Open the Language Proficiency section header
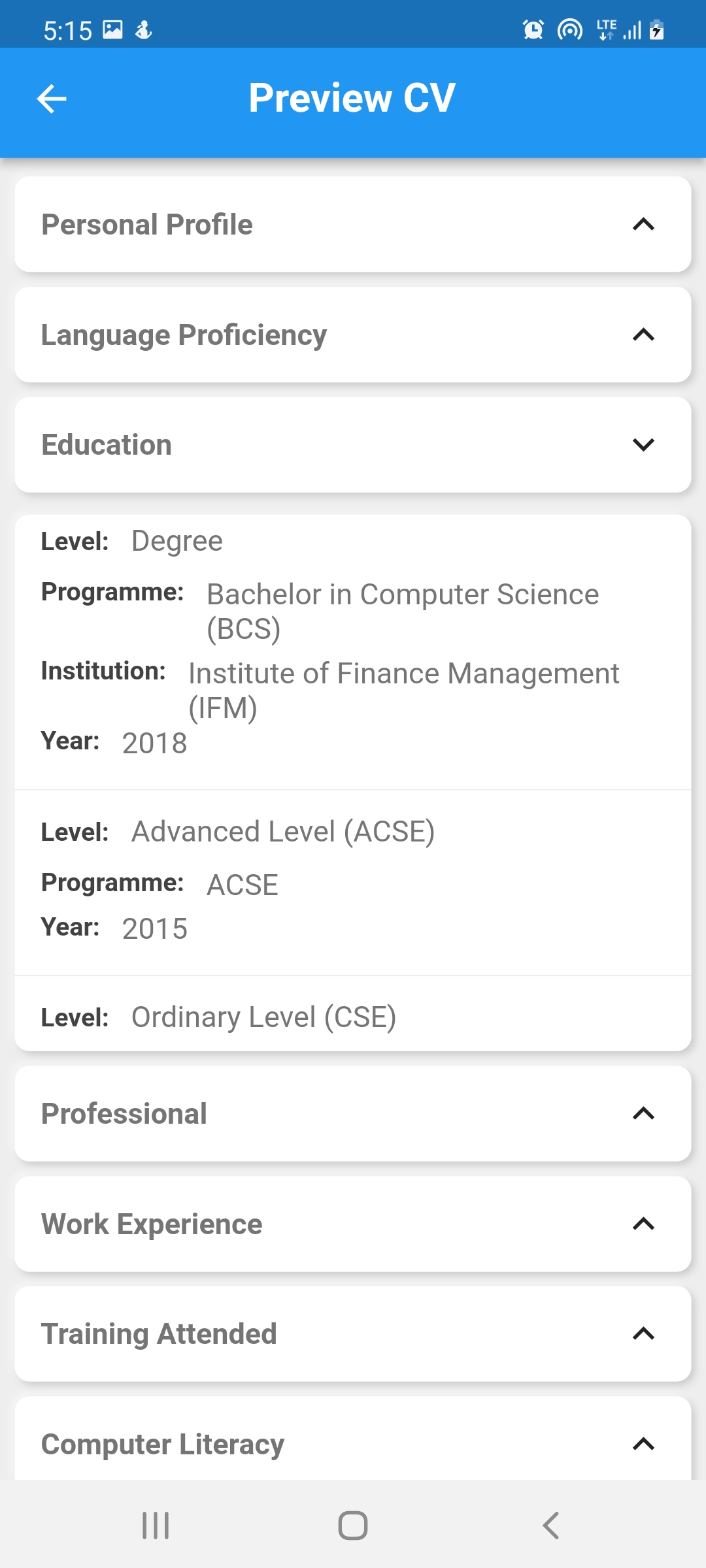Image resolution: width=706 pixels, height=1568 pixels. pyautogui.click(x=353, y=335)
